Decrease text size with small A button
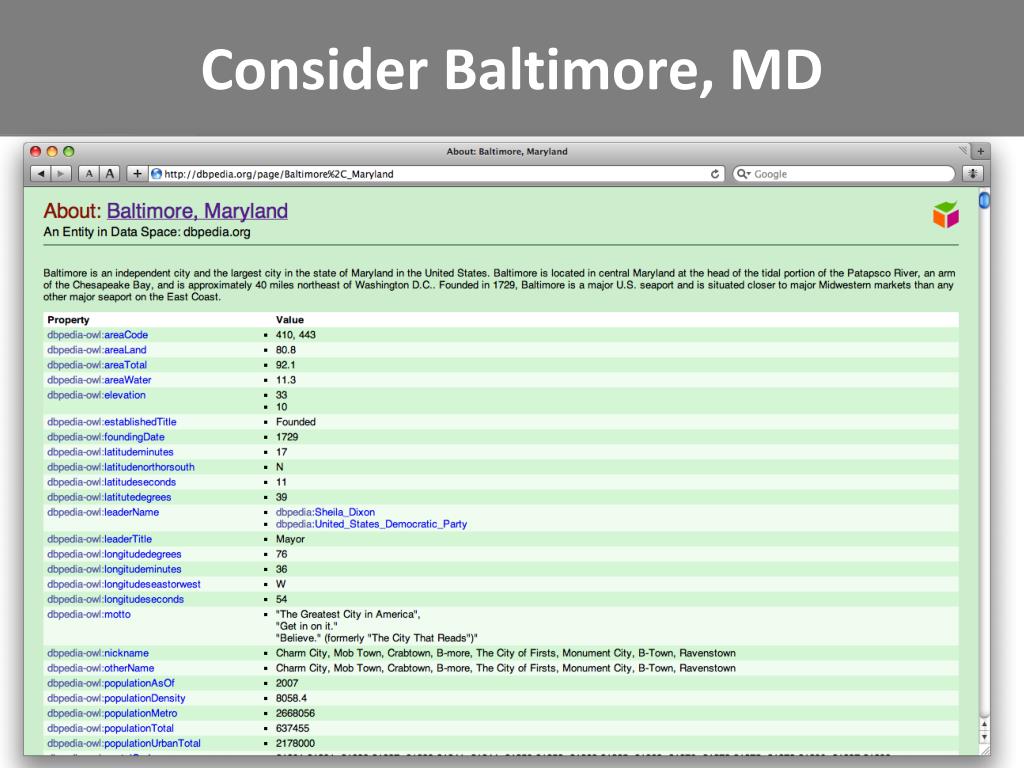This screenshot has width=1024, height=768. (89, 174)
